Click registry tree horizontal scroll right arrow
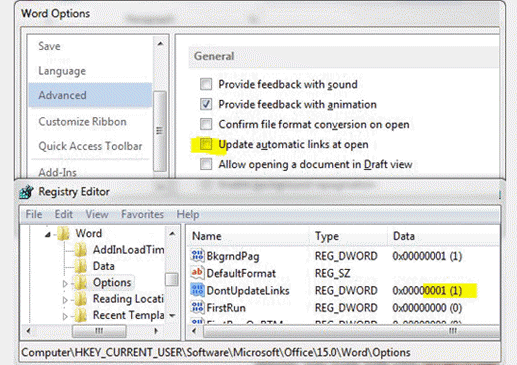 156,331
